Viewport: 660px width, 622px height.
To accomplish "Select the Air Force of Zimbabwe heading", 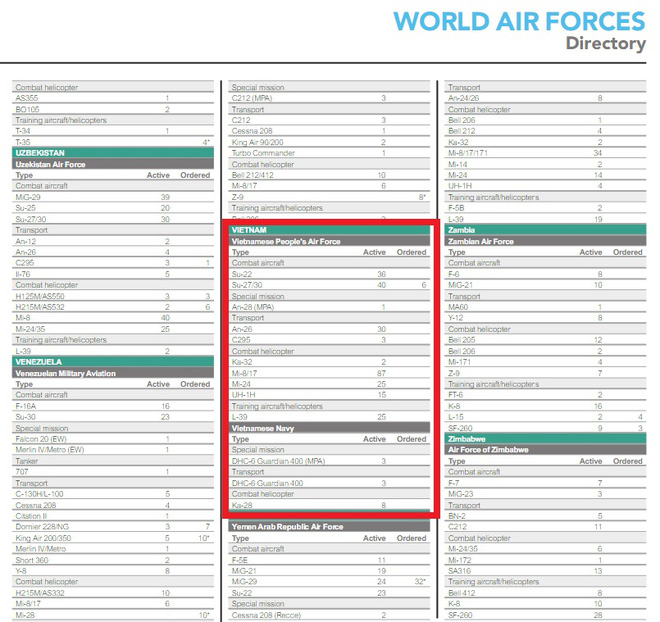I will pos(489,450).
